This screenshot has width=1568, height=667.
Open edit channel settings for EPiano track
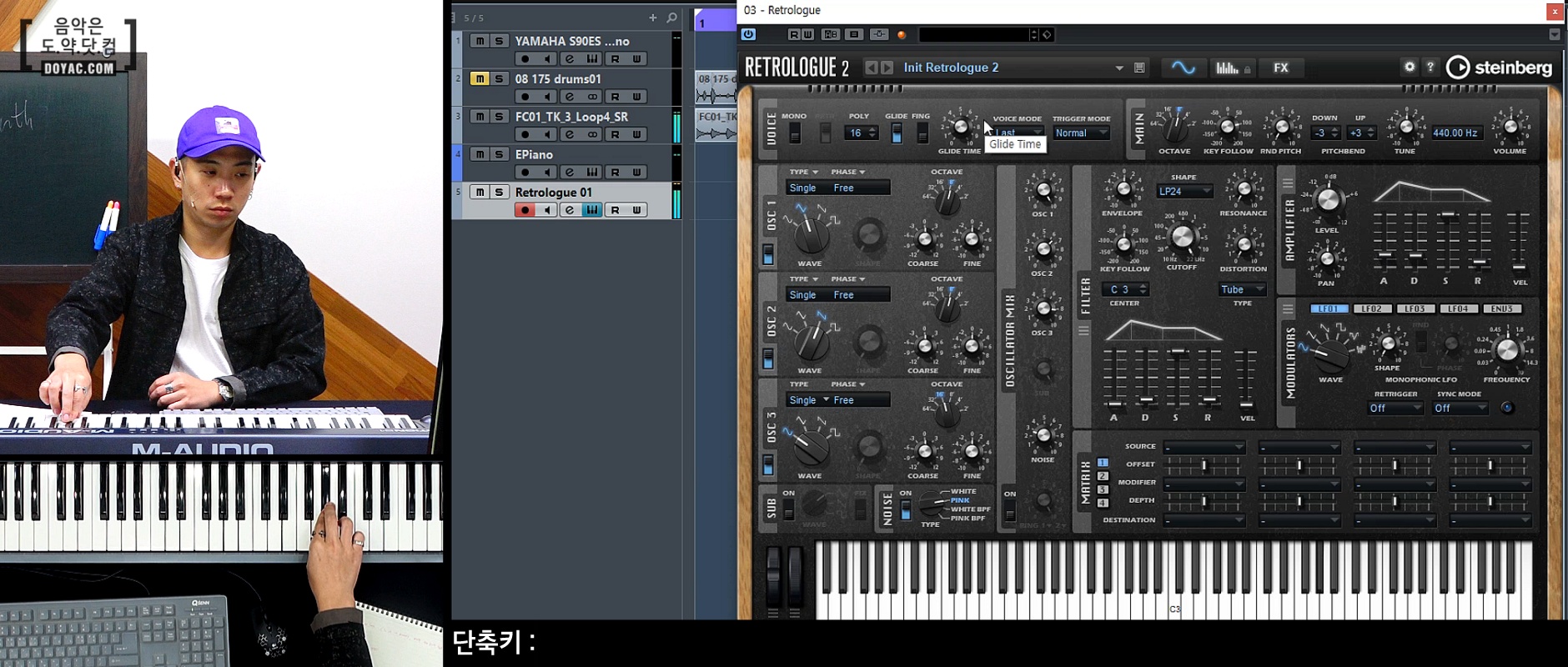pyautogui.click(x=570, y=173)
